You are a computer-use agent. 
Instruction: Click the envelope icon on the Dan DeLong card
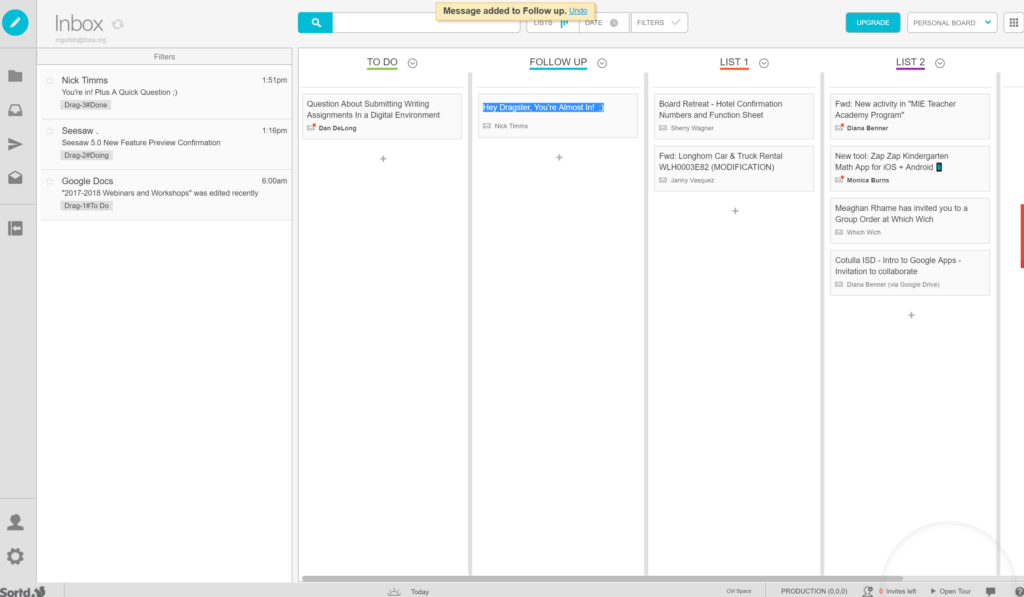312,127
